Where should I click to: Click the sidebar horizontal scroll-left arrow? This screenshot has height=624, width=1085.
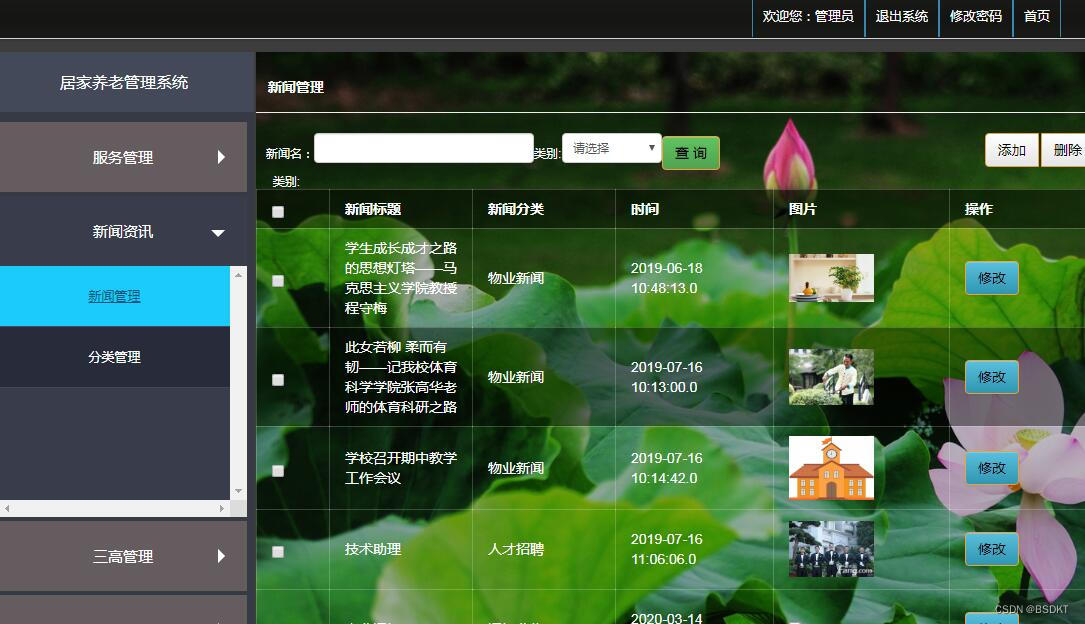pyautogui.click(x=7, y=508)
